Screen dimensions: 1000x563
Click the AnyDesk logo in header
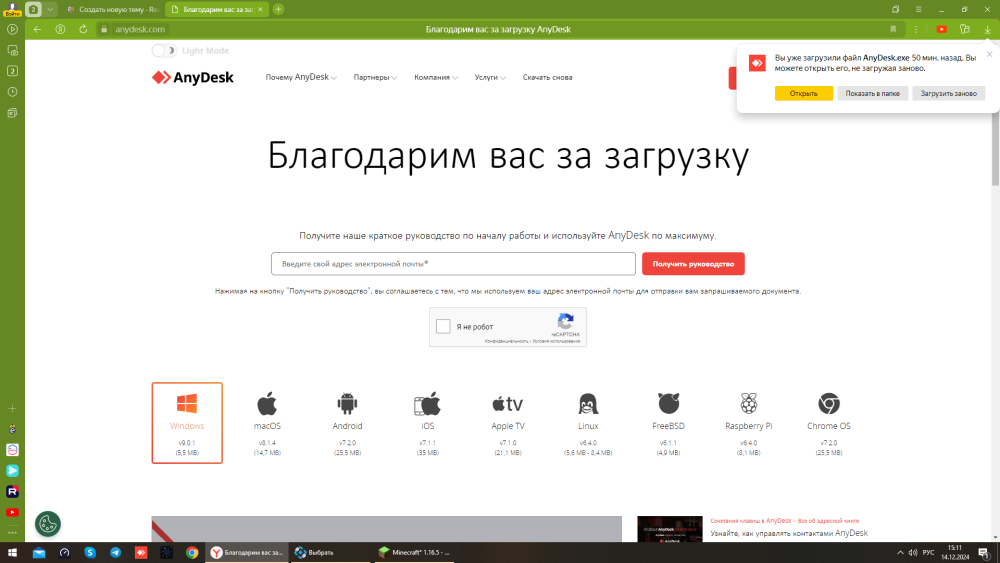coord(193,77)
